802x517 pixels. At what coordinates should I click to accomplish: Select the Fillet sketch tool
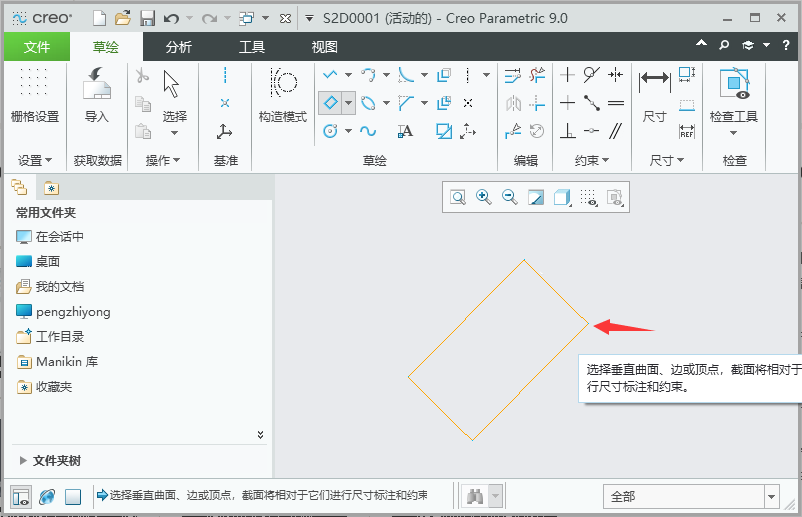[x=406, y=75]
